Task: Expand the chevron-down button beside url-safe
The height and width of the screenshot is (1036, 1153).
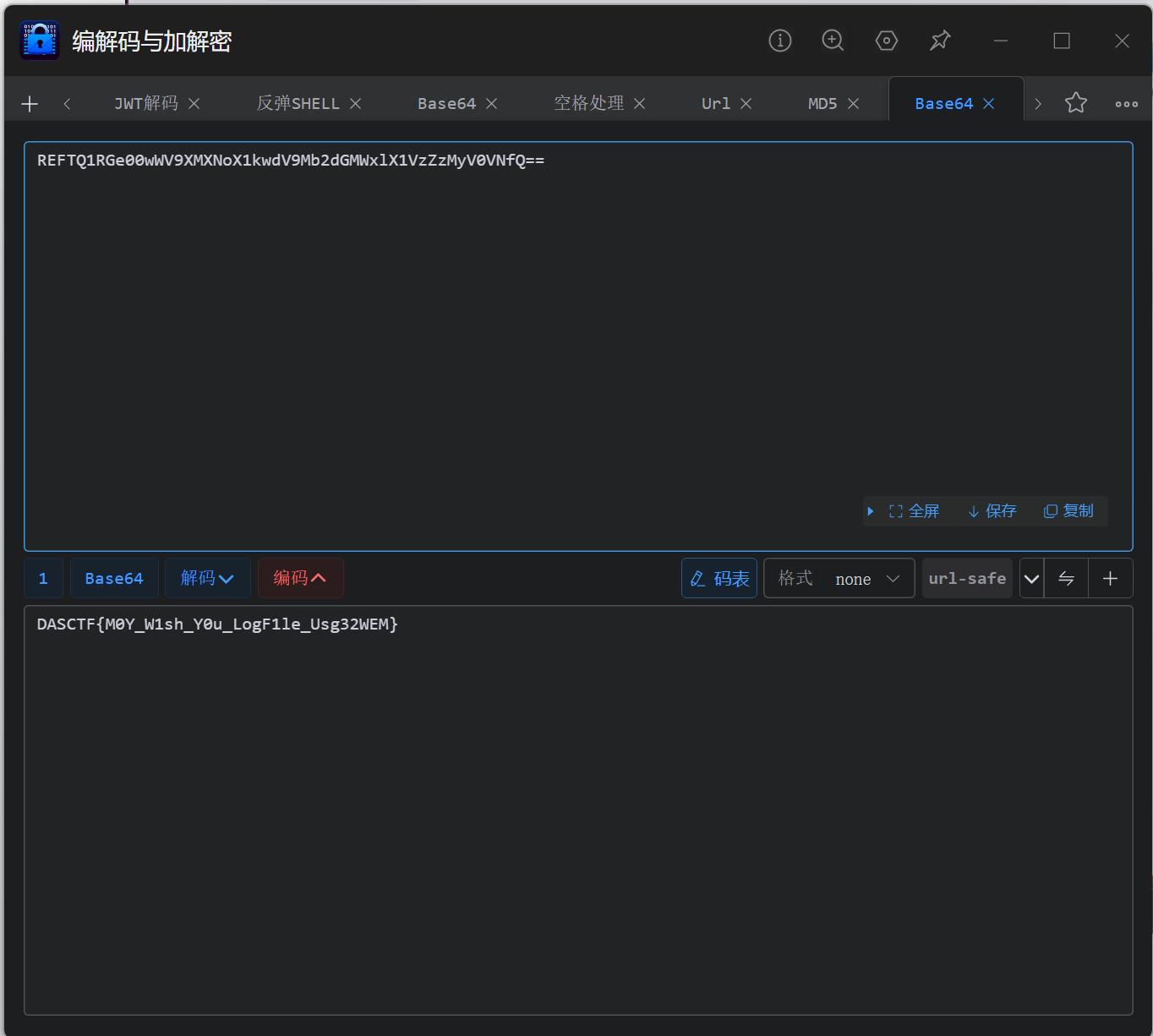Action: pos(1032,578)
